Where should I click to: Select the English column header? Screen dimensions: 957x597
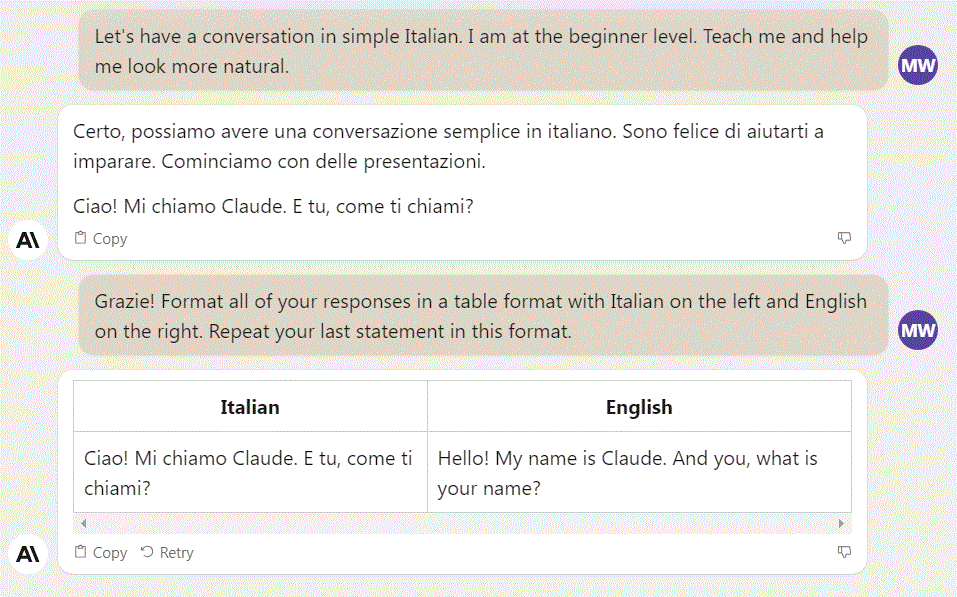(639, 407)
